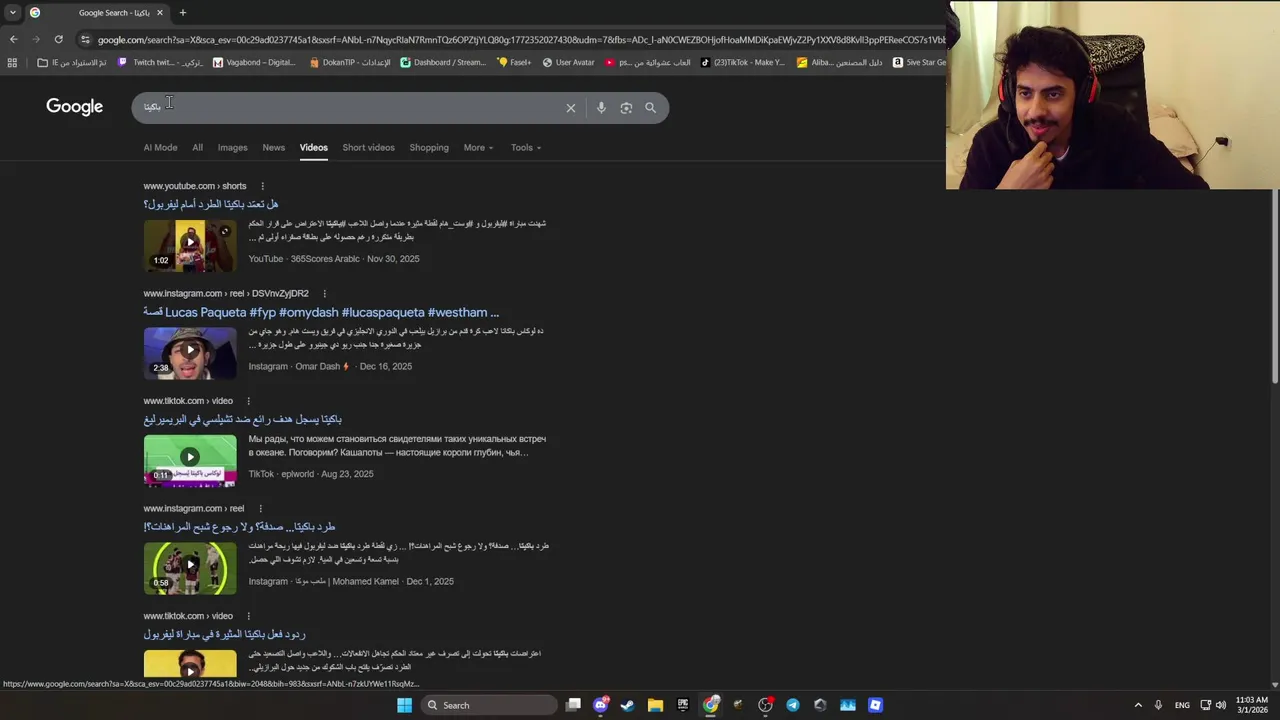Image resolution: width=1280 pixels, height=720 pixels.
Task: Open the Vagabond – Digital bookmark
Action: tap(254, 62)
